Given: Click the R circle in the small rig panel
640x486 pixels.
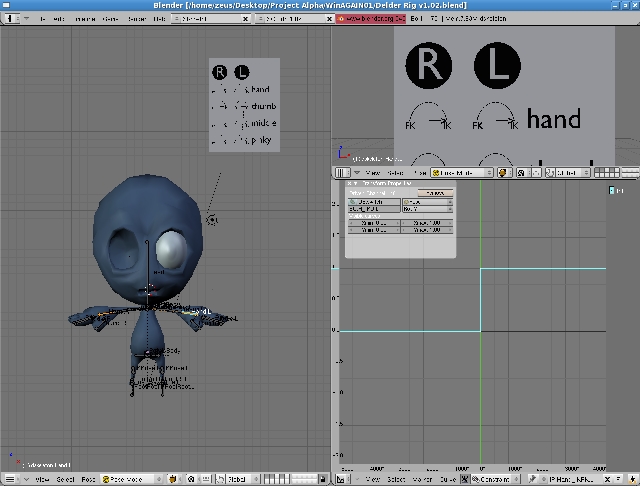Looking at the screenshot, I should [x=220, y=72].
